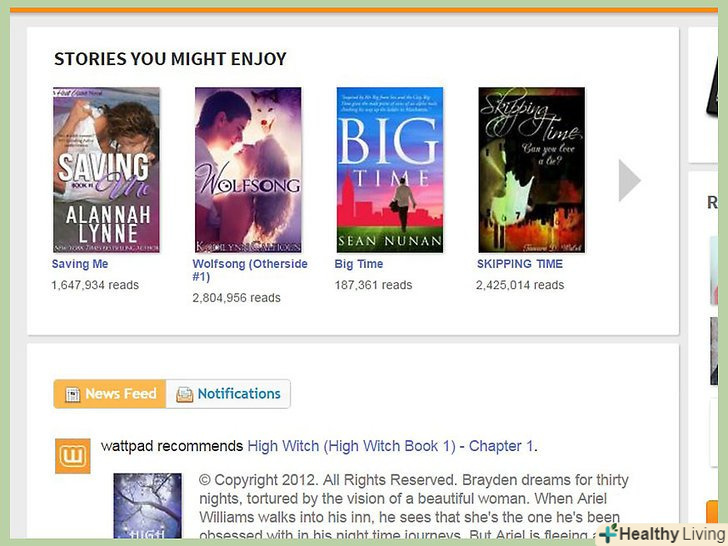Click the Saving Me title link
728x546 pixels.
[80, 264]
